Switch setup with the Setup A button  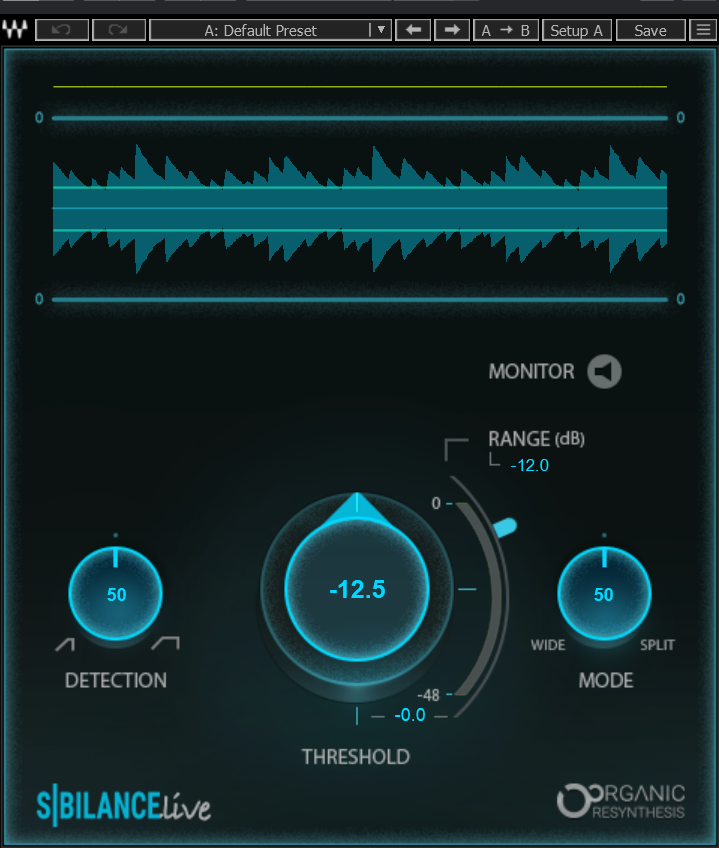click(577, 30)
